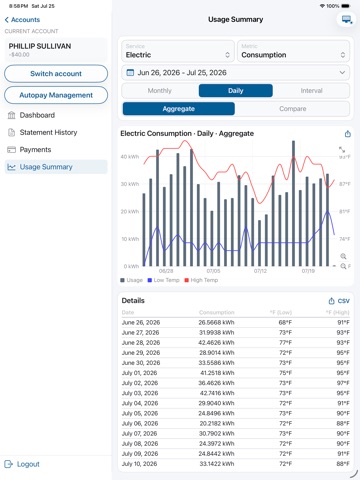Tap the Wi-Fi status icon

pos(322,6)
